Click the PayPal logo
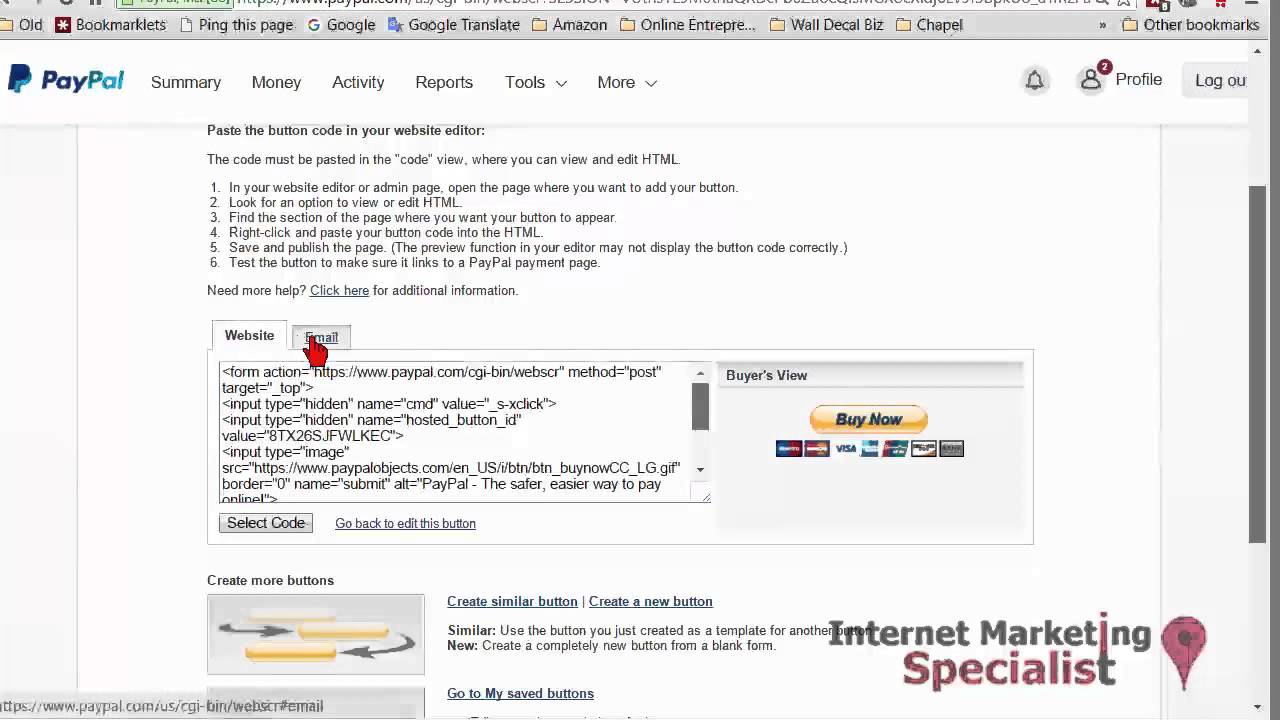Screen dimensions: 1280x720 pos(66,80)
